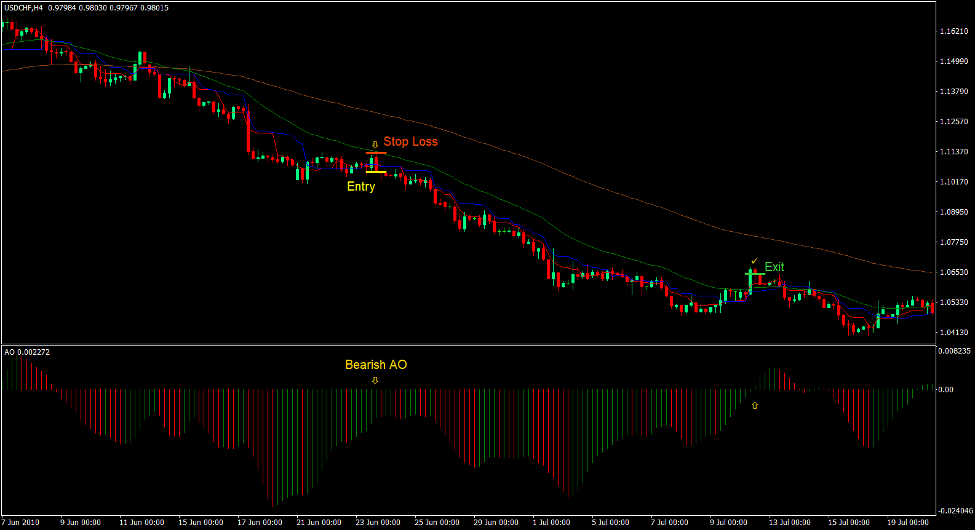Click the 1.06530 price level label
The width and height of the screenshot is (977, 531).
pos(954,272)
